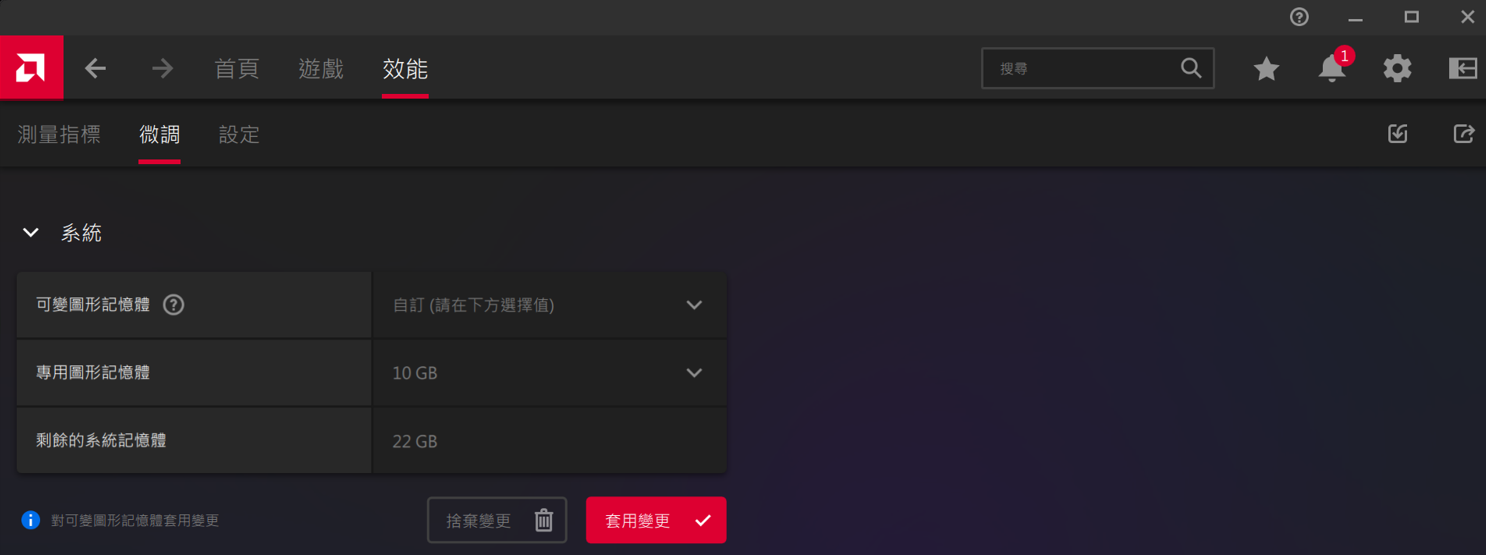Switch to the 遊戲 tab
The width and height of the screenshot is (1486, 555).
tap(321, 68)
